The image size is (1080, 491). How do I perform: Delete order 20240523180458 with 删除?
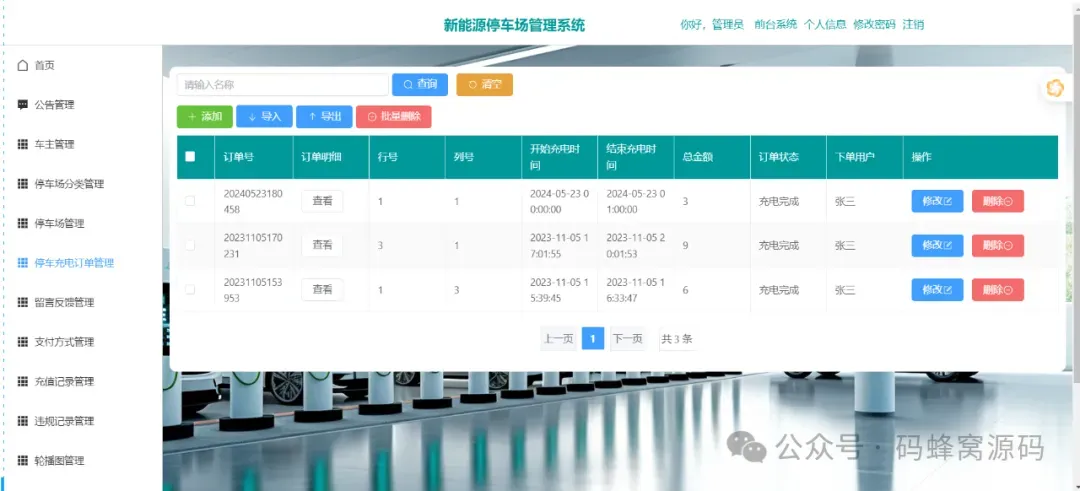click(998, 201)
